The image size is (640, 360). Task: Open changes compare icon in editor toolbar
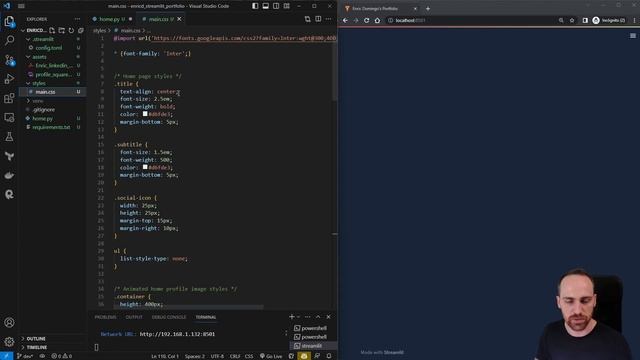pos(307,19)
